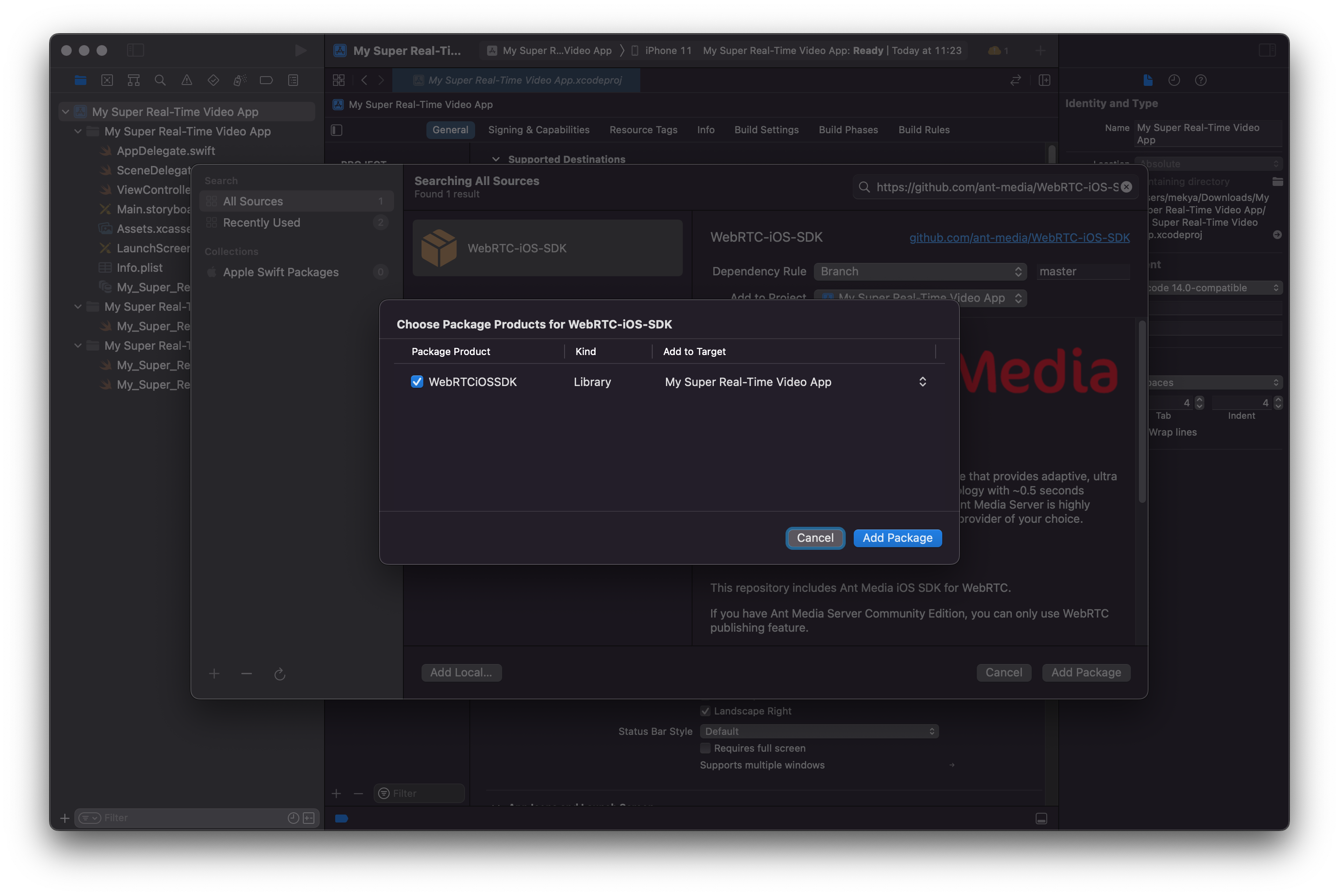The image size is (1339, 896).
Task: Click the editor review/swap arrows icon
Action: [1015, 81]
